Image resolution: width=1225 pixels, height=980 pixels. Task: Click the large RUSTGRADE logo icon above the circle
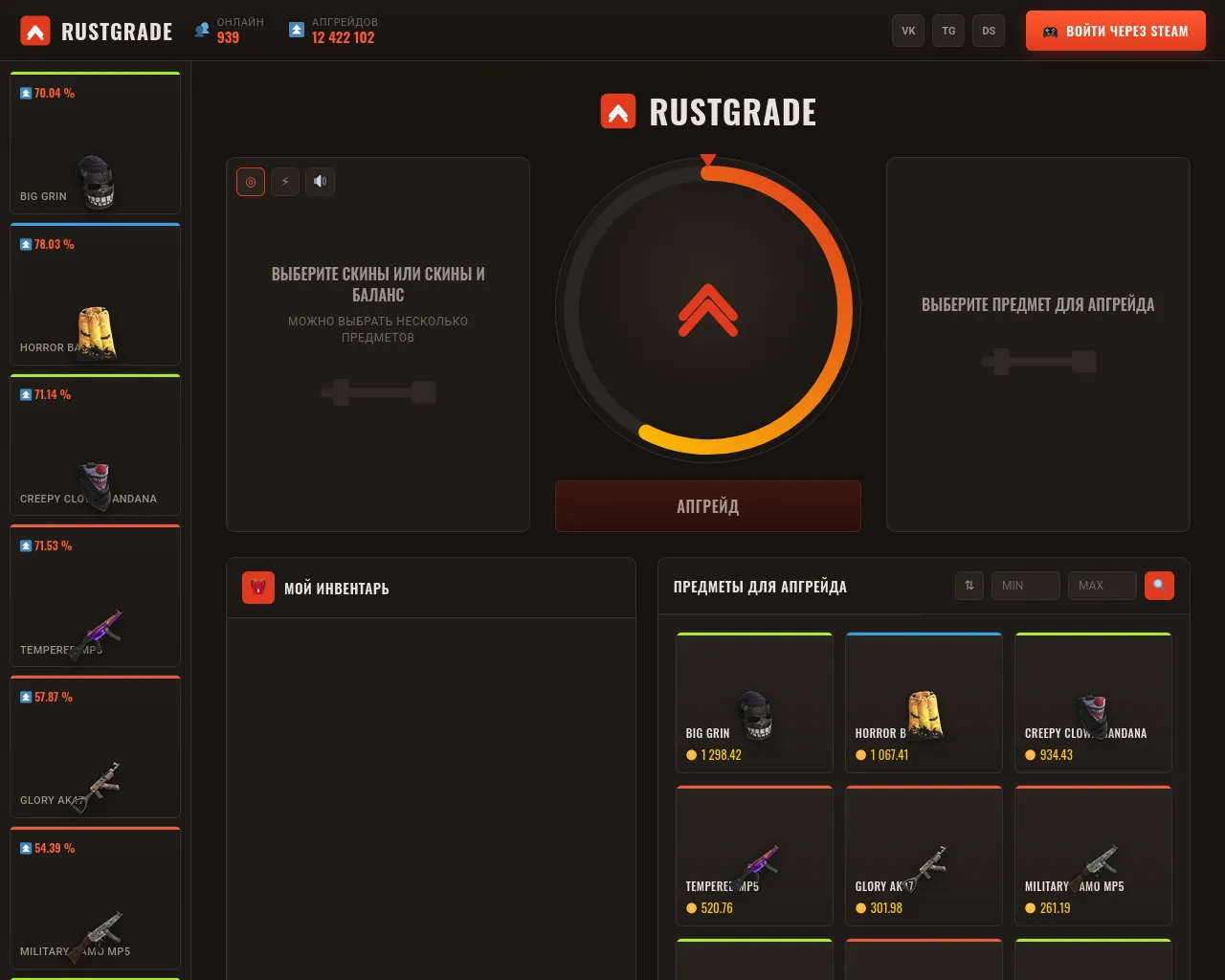pos(618,112)
